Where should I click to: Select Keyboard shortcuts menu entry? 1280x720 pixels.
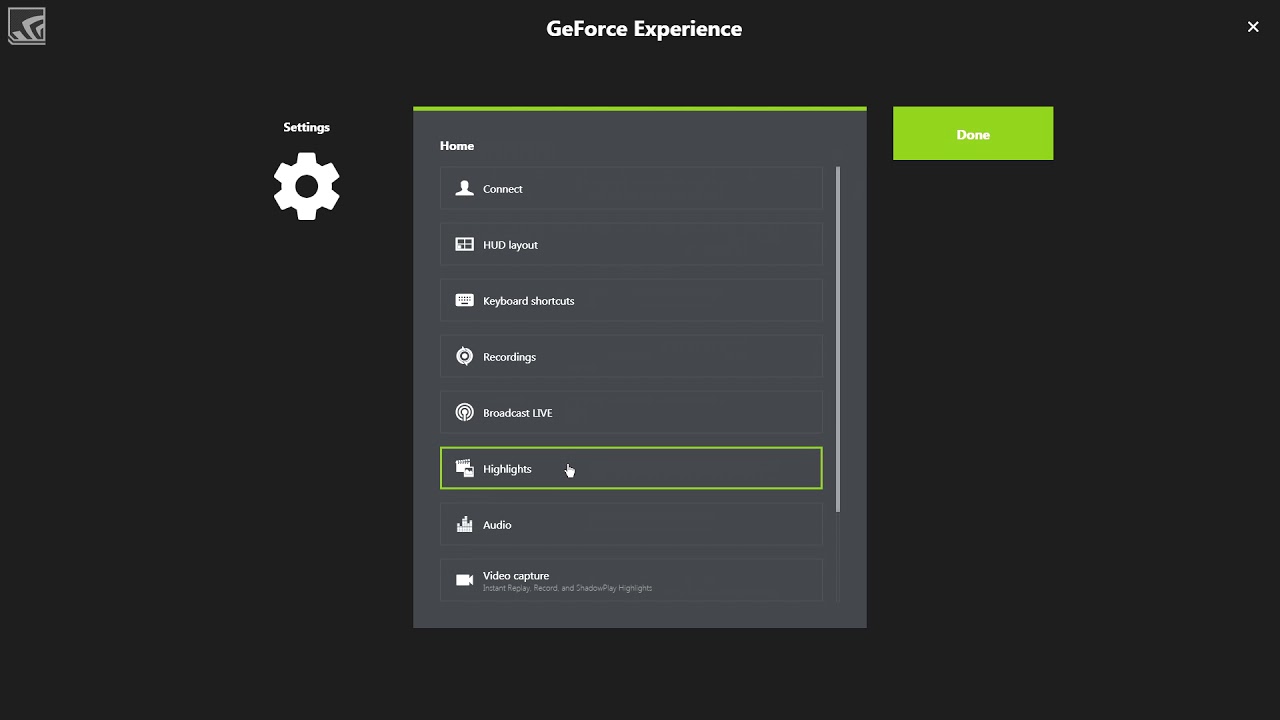[x=631, y=301]
